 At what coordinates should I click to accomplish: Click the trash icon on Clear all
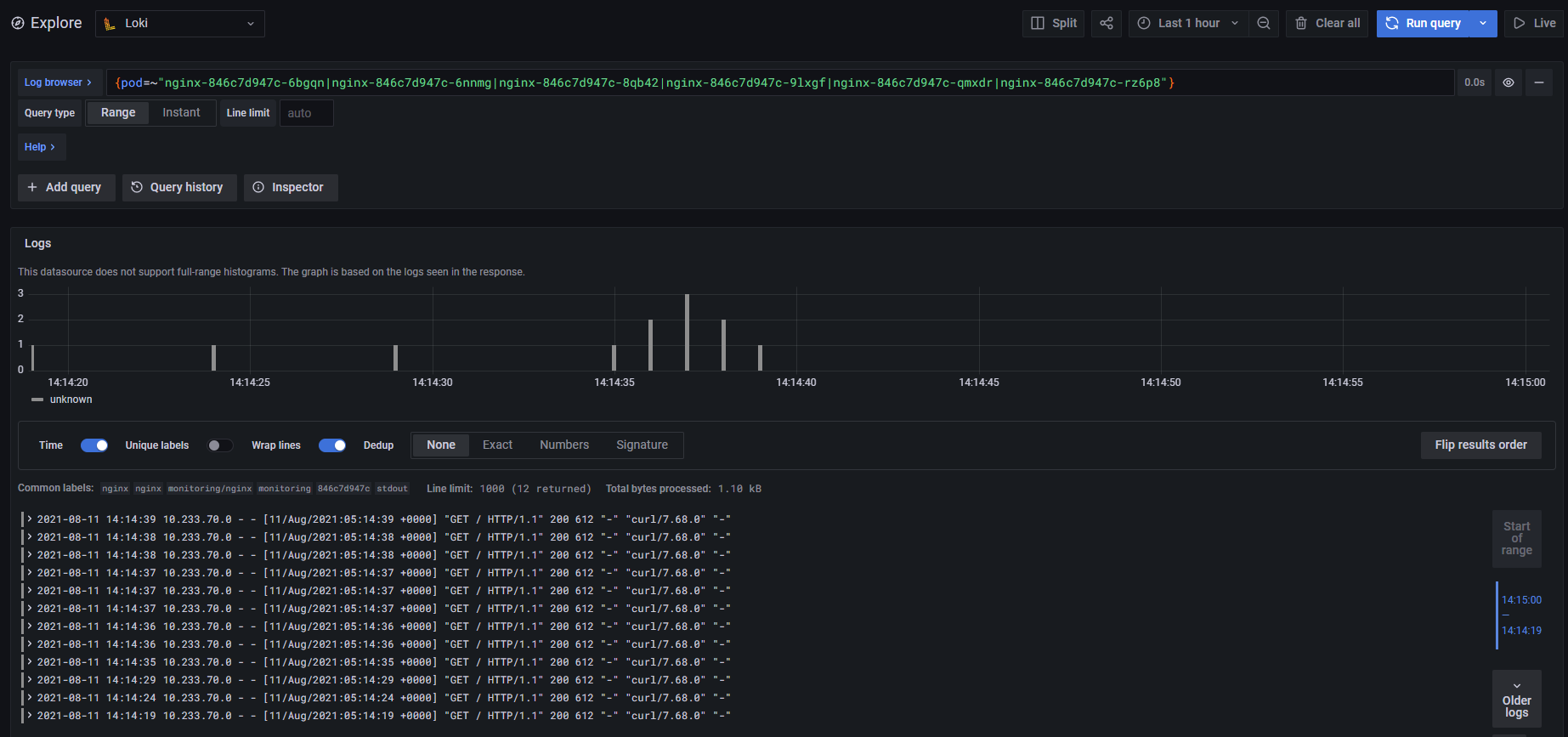point(1301,24)
